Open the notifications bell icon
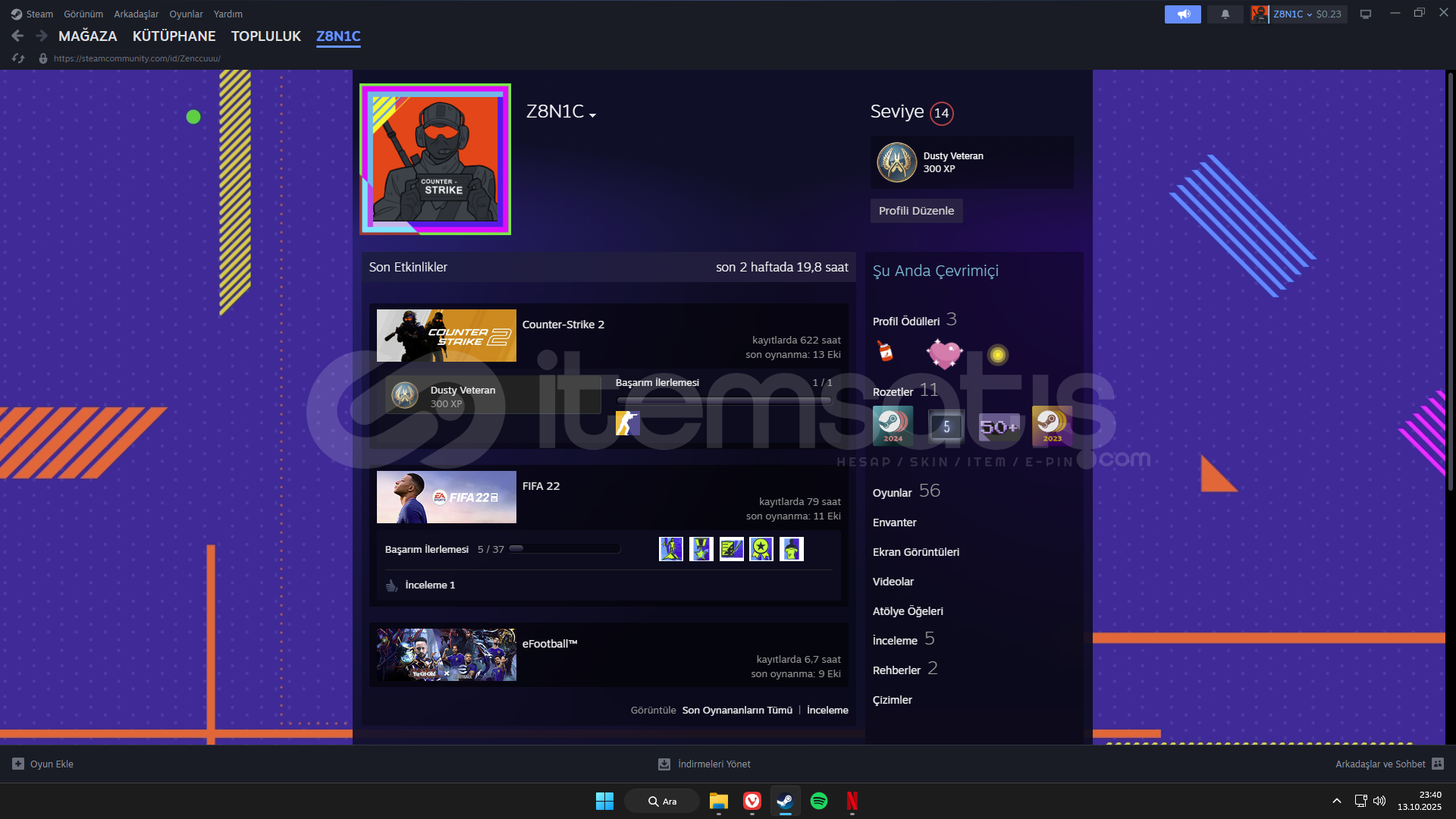 coord(1225,14)
